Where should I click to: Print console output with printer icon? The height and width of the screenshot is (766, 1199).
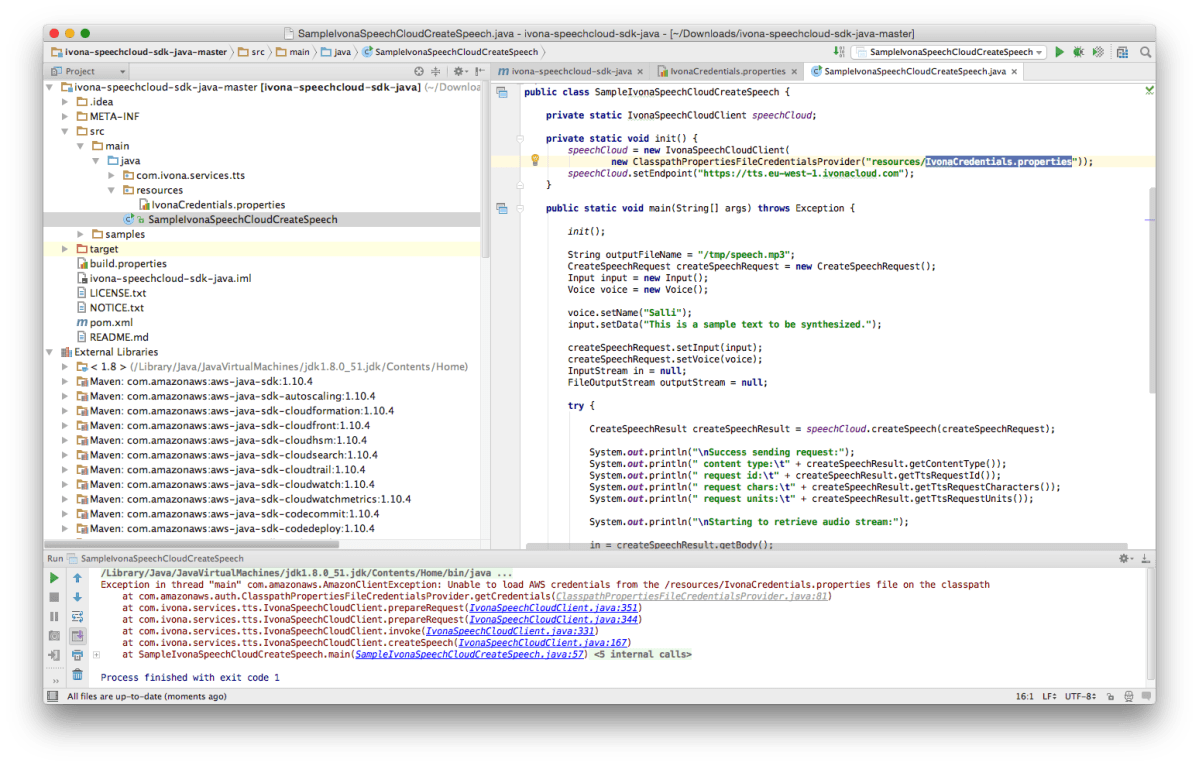pyautogui.click(x=77, y=655)
